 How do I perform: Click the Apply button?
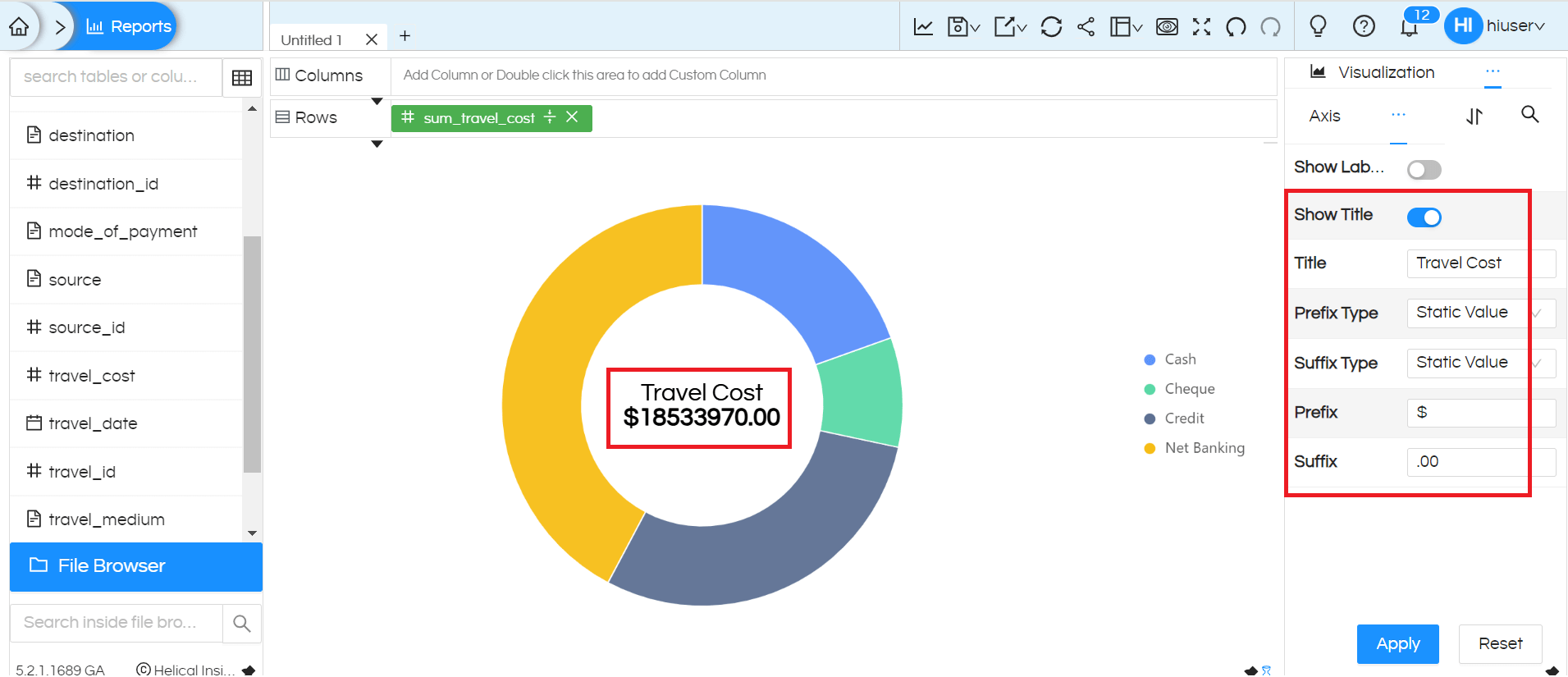1397,644
